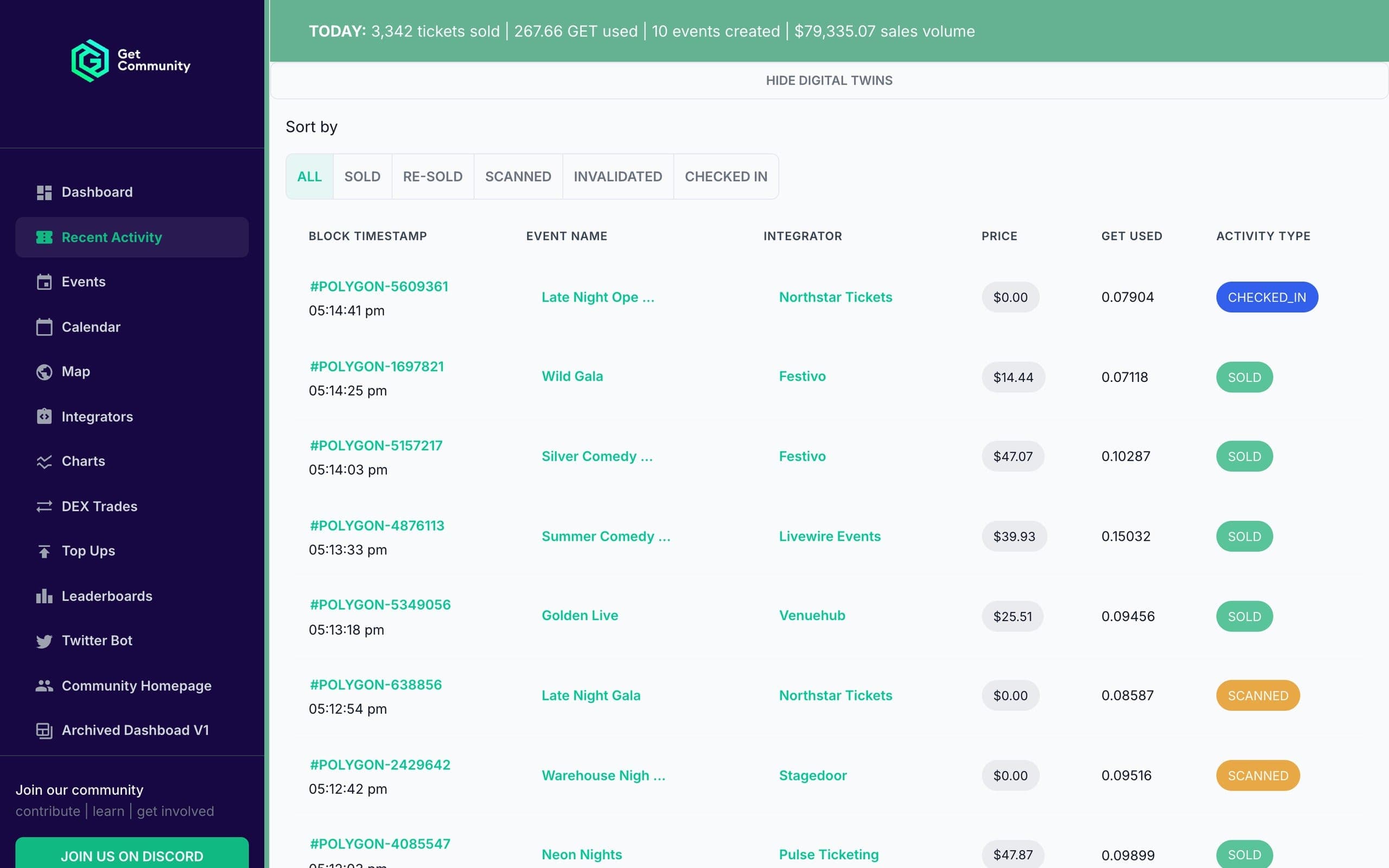The height and width of the screenshot is (868, 1389).
Task: Open the Wild Gala event
Action: click(572, 376)
